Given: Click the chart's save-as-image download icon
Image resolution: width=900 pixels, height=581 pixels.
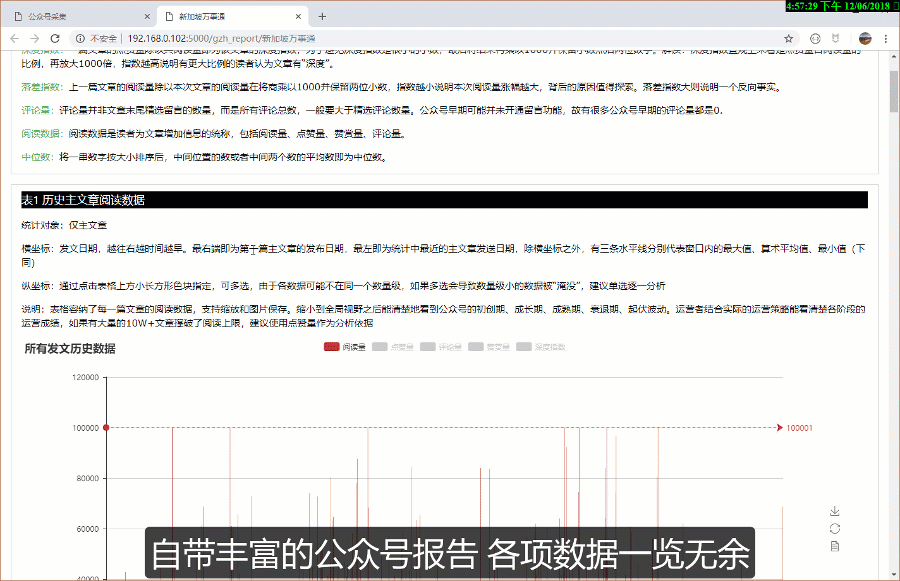Looking at the screenshot, I should click(x=835, y=511).
